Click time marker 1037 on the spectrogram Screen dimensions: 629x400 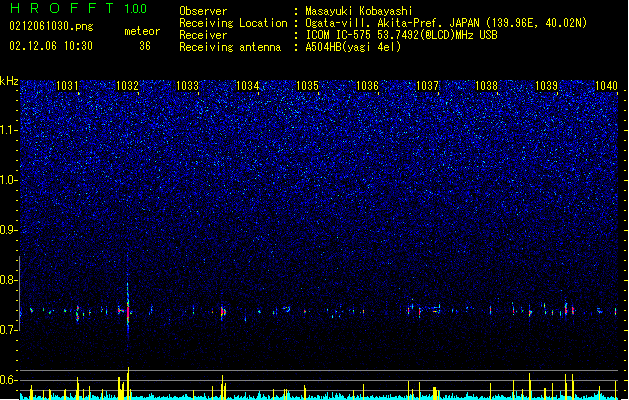[428, 85]
